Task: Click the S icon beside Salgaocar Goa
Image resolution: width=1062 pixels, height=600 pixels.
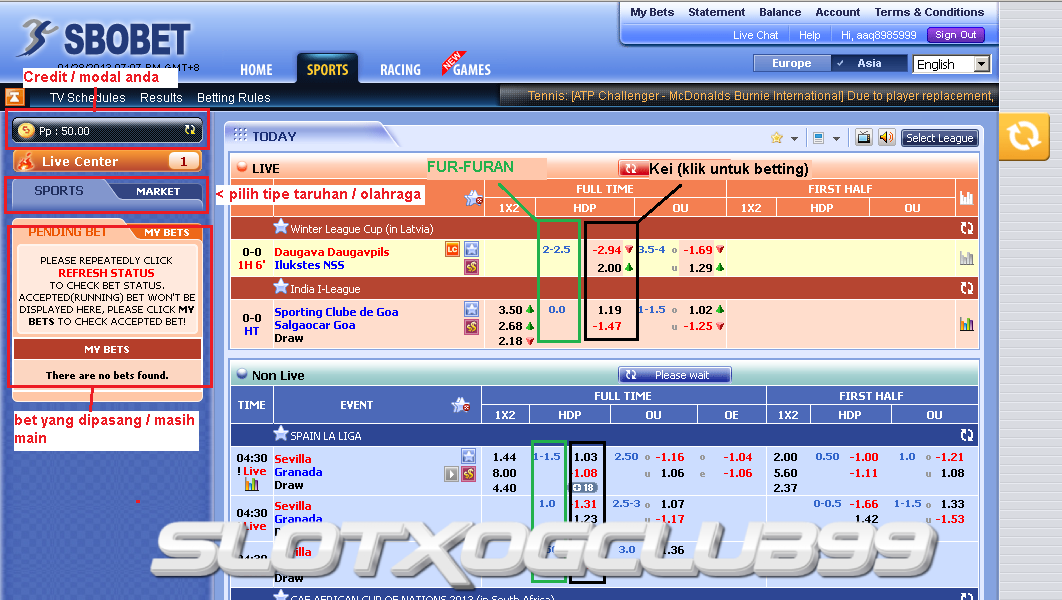Action: (471, 327)
